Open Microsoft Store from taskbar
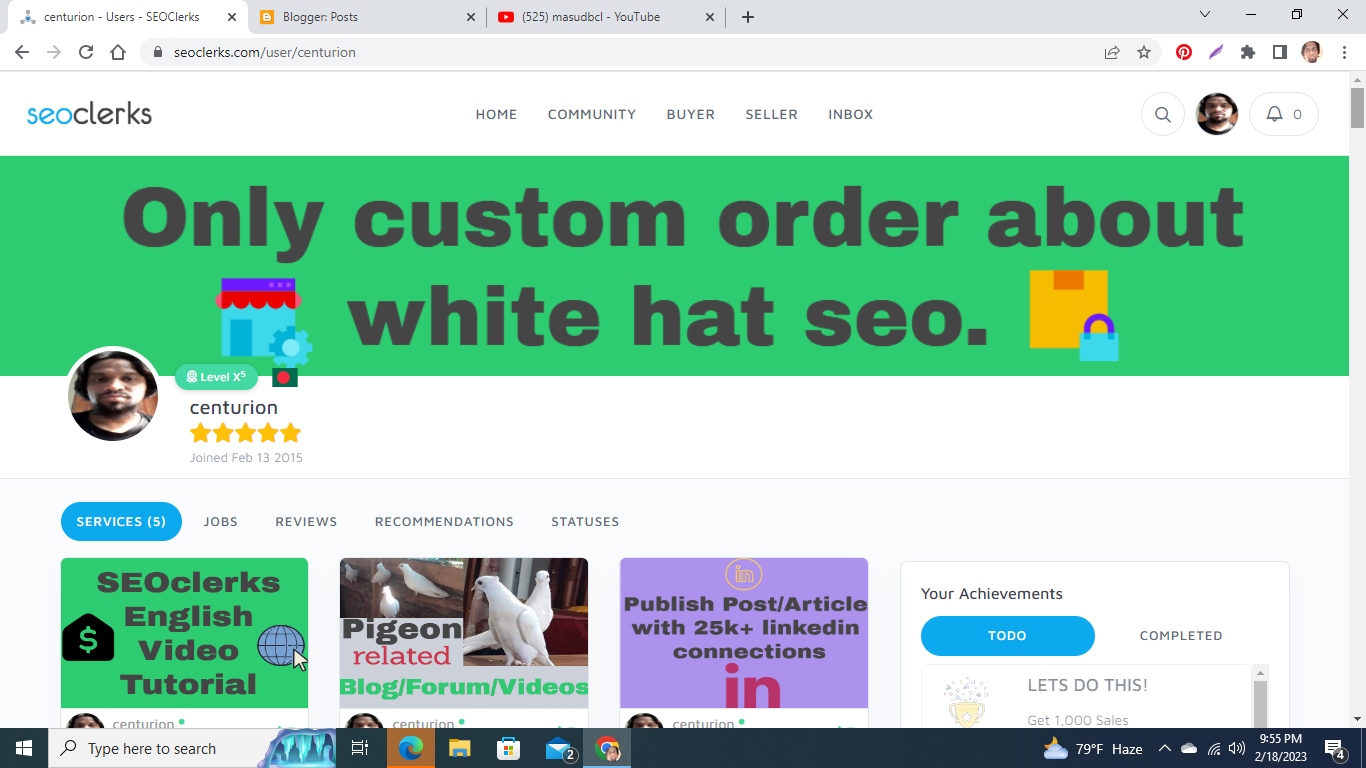Screen dimensions: 1366x768 (x=509, y=748)
